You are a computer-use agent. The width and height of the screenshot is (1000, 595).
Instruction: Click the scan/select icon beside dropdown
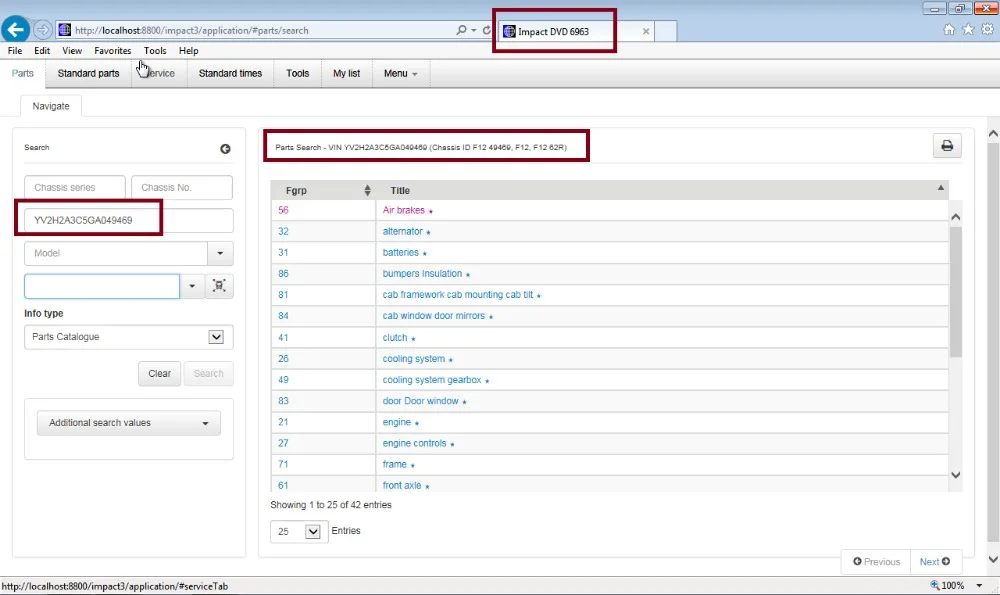point(219,287)
